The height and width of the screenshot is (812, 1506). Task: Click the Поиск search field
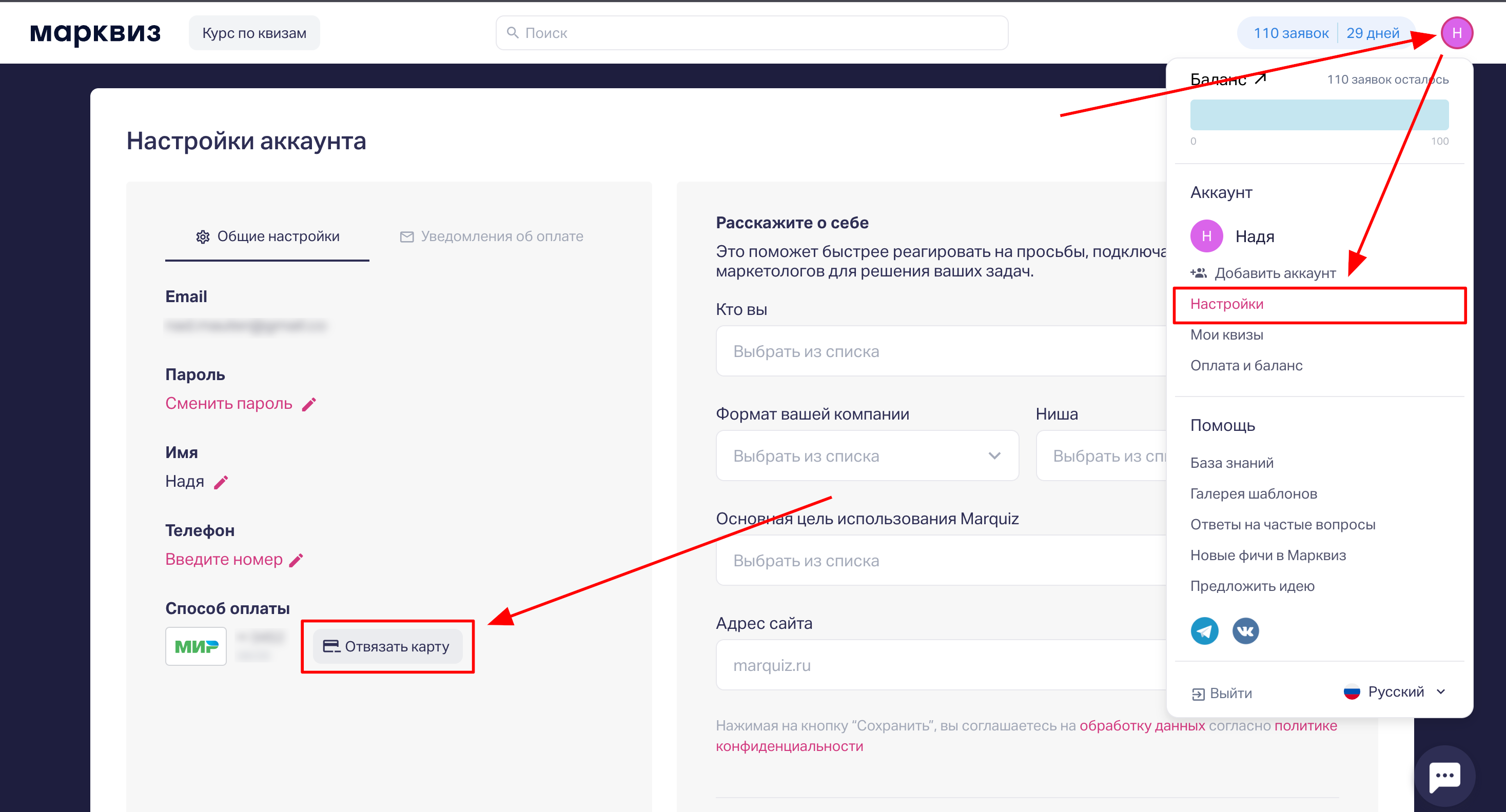click(x=751, y=33)
